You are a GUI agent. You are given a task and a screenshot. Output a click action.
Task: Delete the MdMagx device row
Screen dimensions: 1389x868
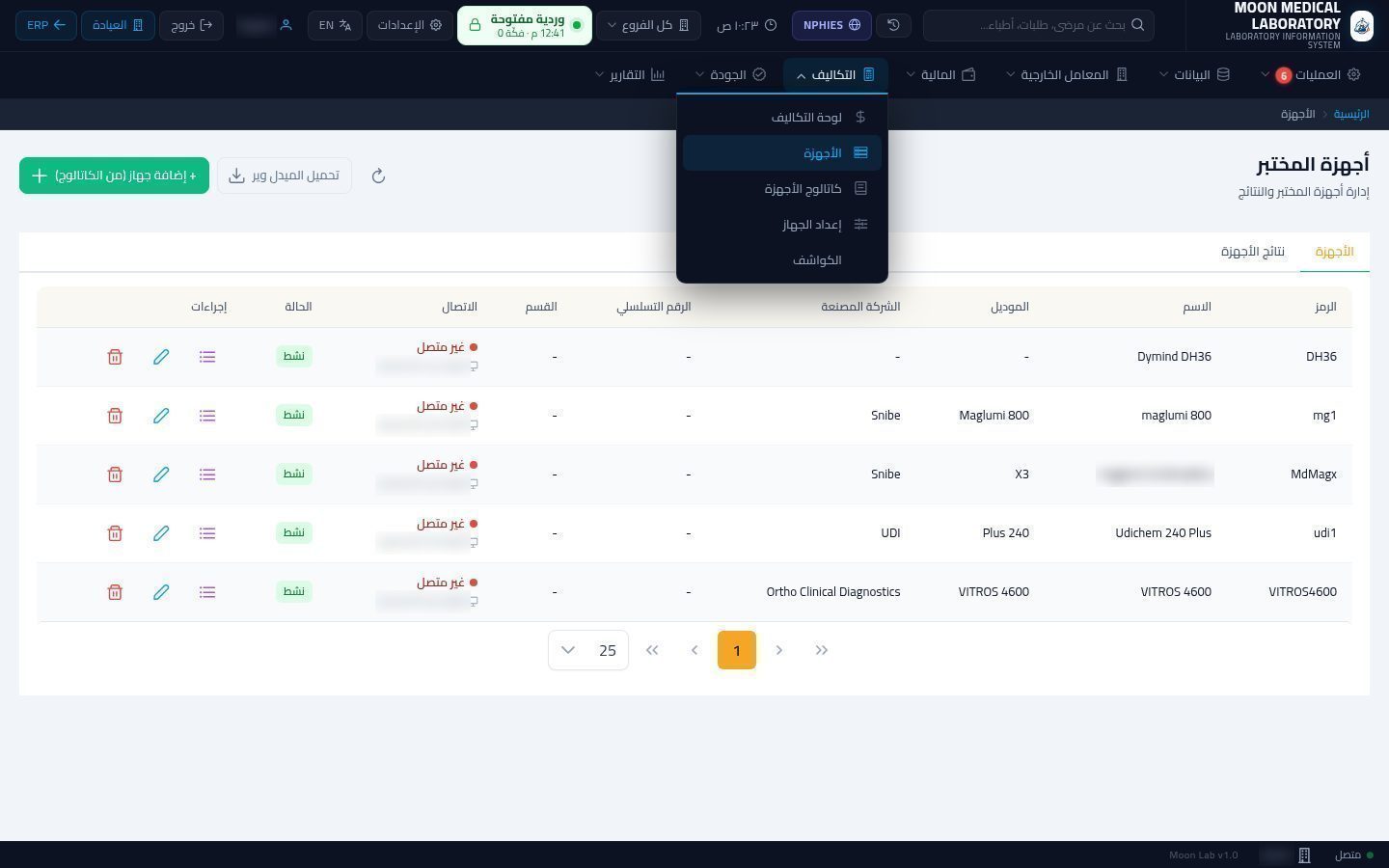click(115, 475)
